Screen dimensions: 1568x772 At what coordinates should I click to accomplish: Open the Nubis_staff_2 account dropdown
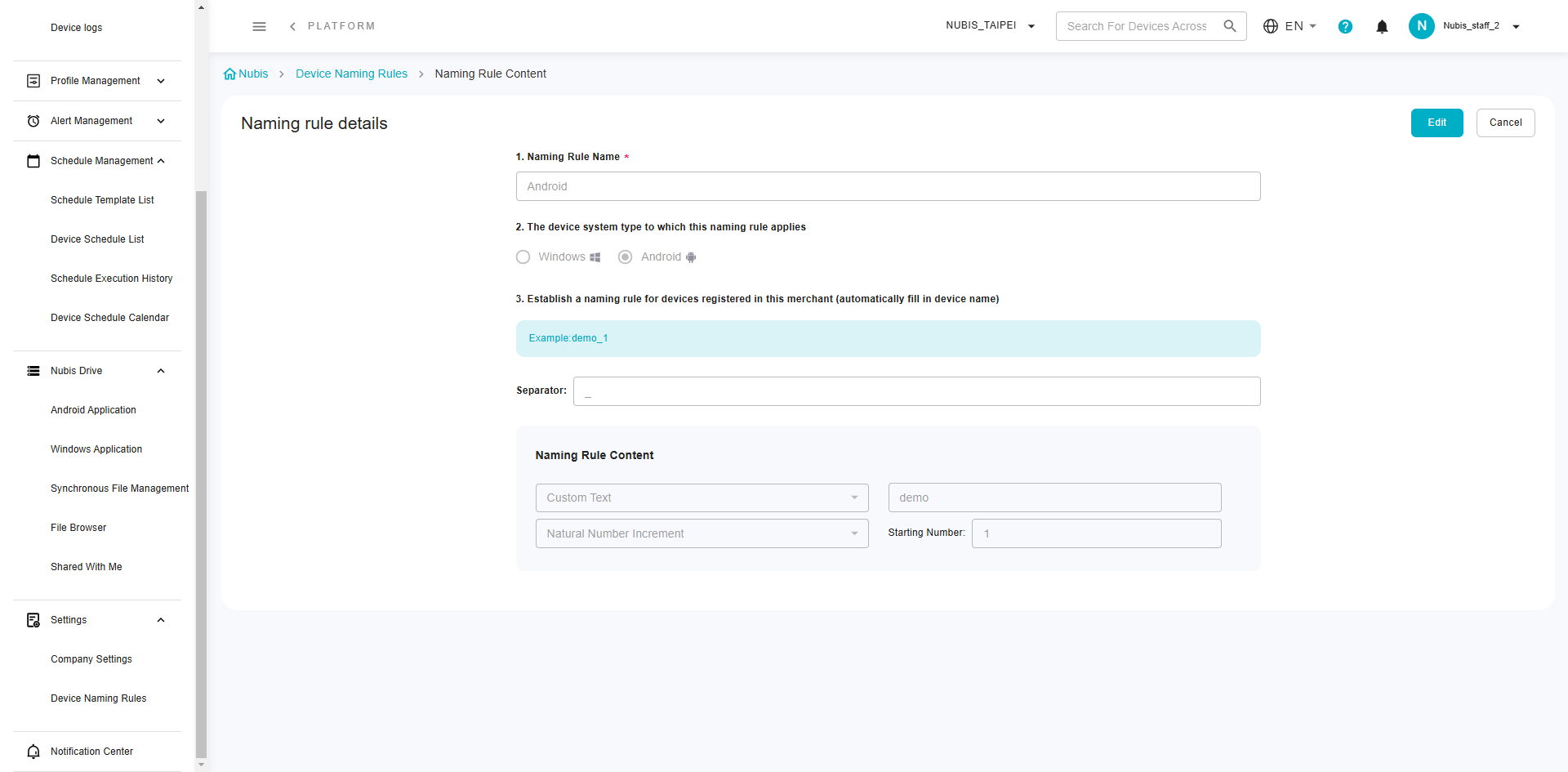pos(1516,26)
